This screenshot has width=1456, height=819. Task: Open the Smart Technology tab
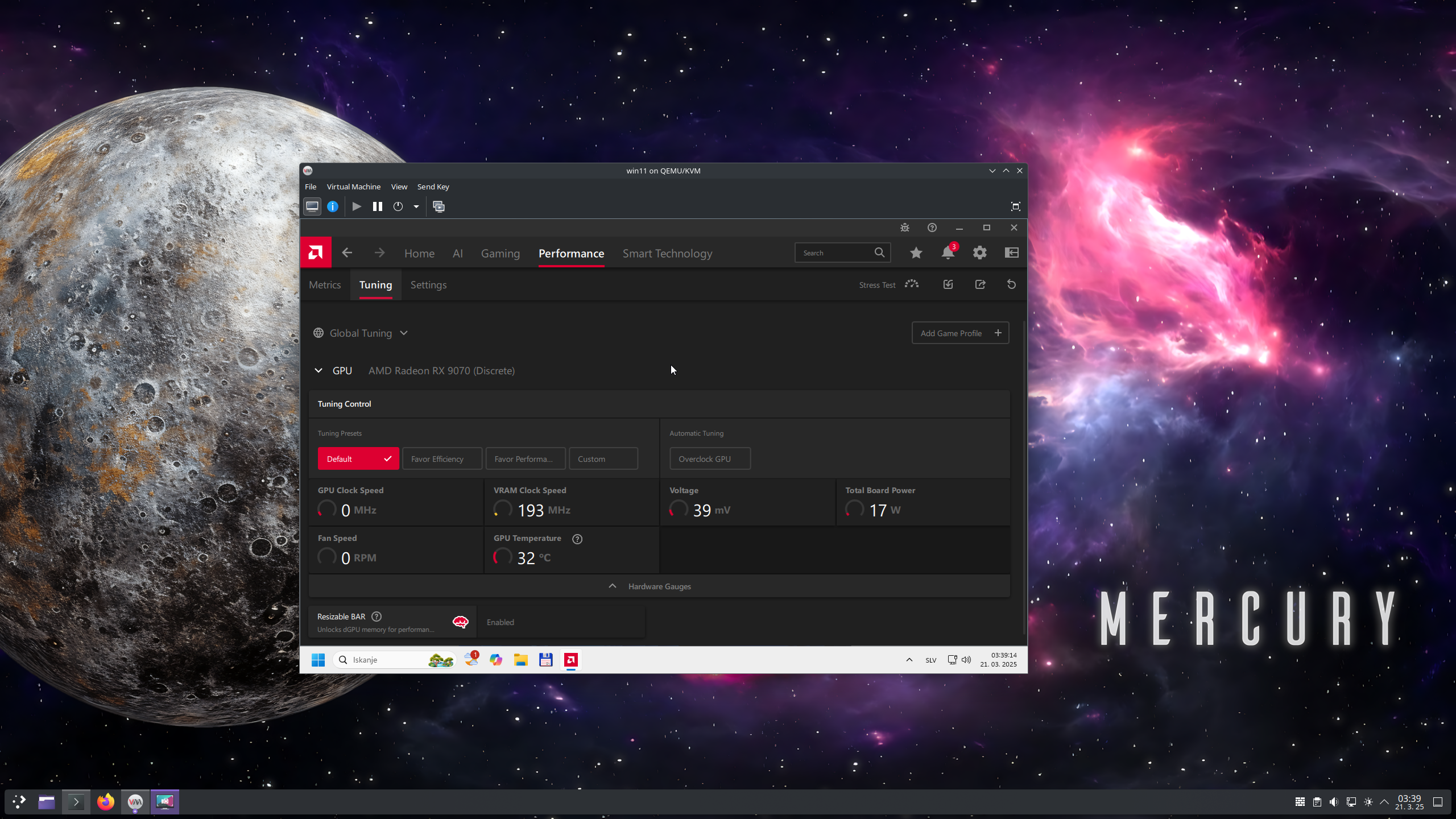point(667,253)
